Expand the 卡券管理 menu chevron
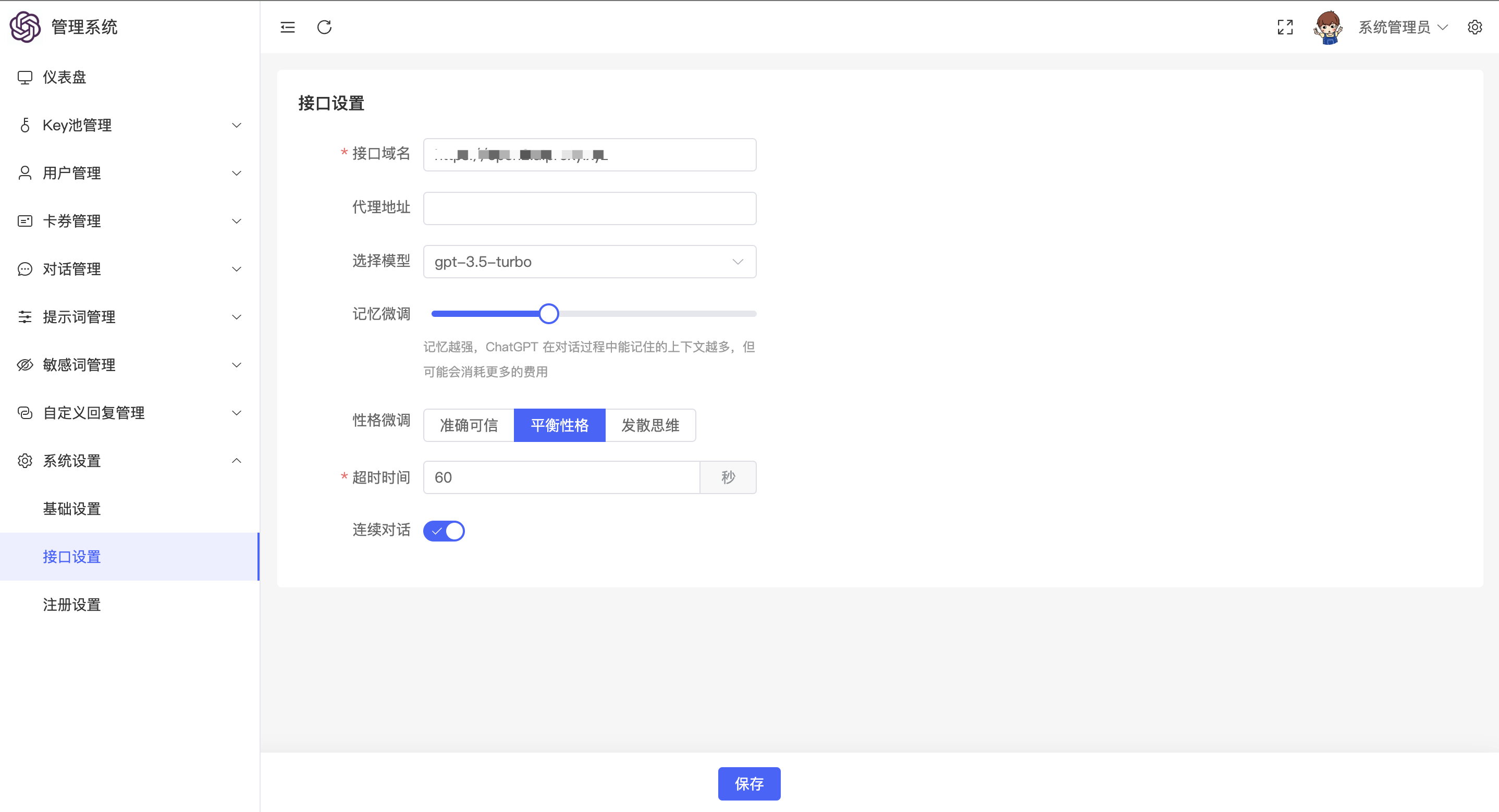 tap(236, 221)
